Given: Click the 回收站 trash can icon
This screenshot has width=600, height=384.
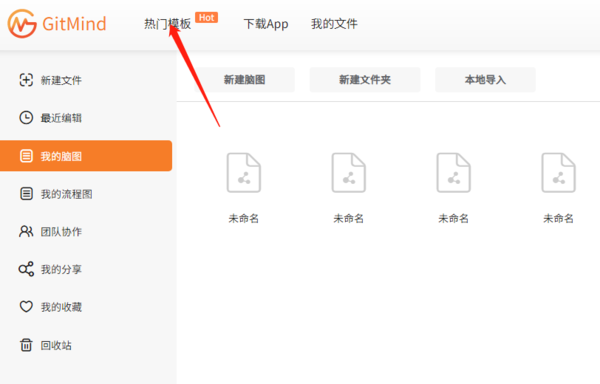Looking at the screenshot, I should pyautogui.click(x=26, y=345).
